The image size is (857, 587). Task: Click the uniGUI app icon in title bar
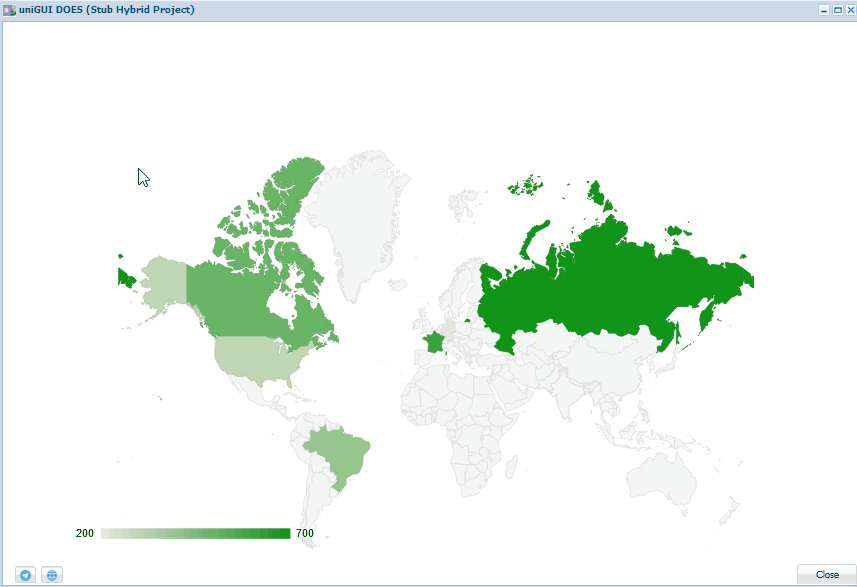pos(9,10)
